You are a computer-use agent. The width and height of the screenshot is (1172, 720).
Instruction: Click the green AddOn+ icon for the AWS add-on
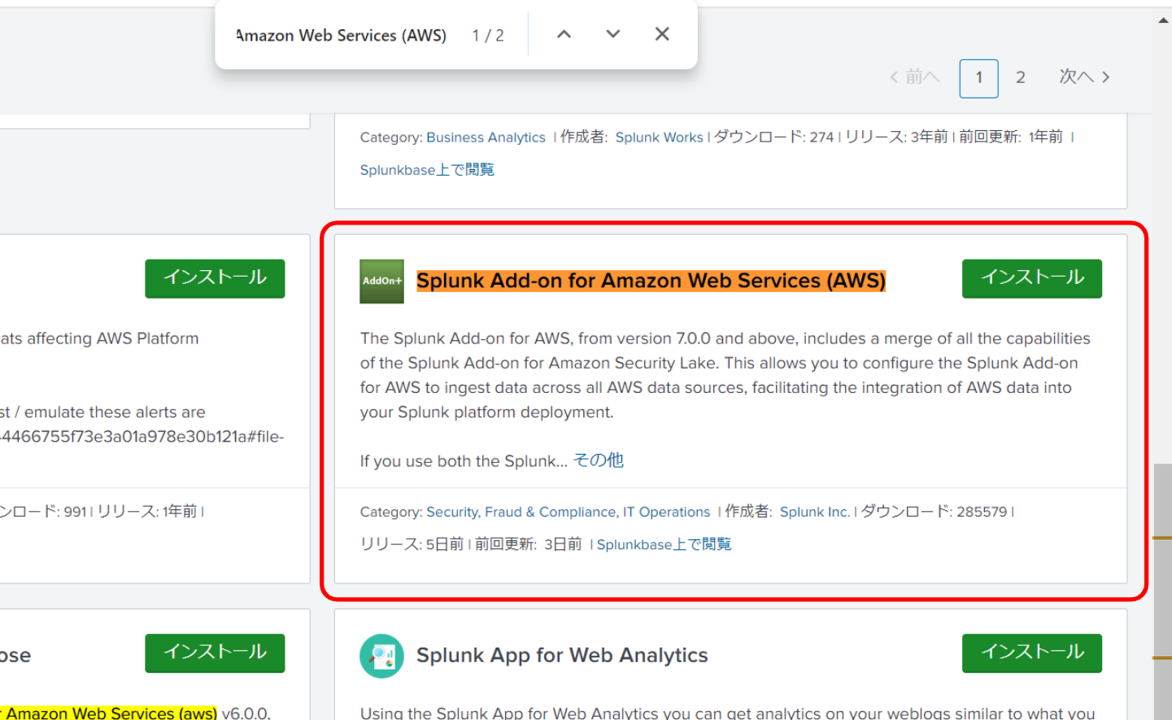[x=381, y=281]
